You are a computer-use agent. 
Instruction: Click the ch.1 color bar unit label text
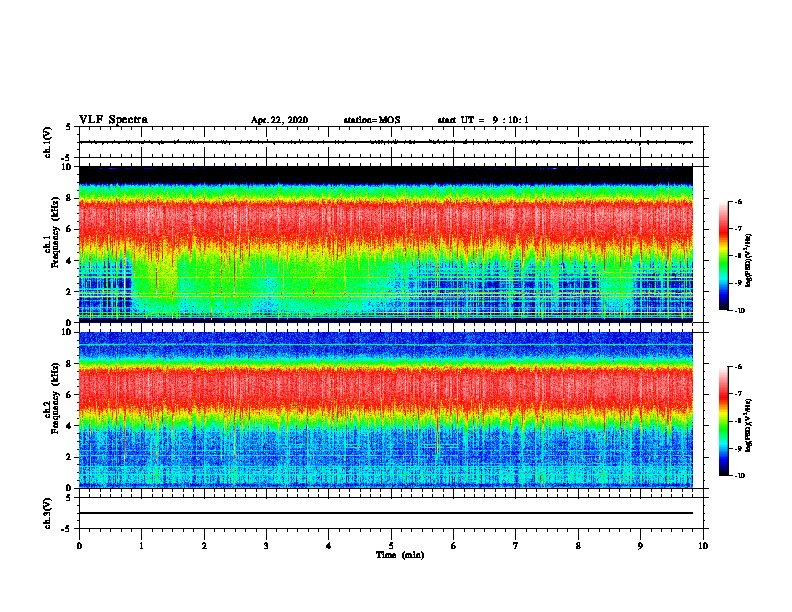click(x=749, y=260)
